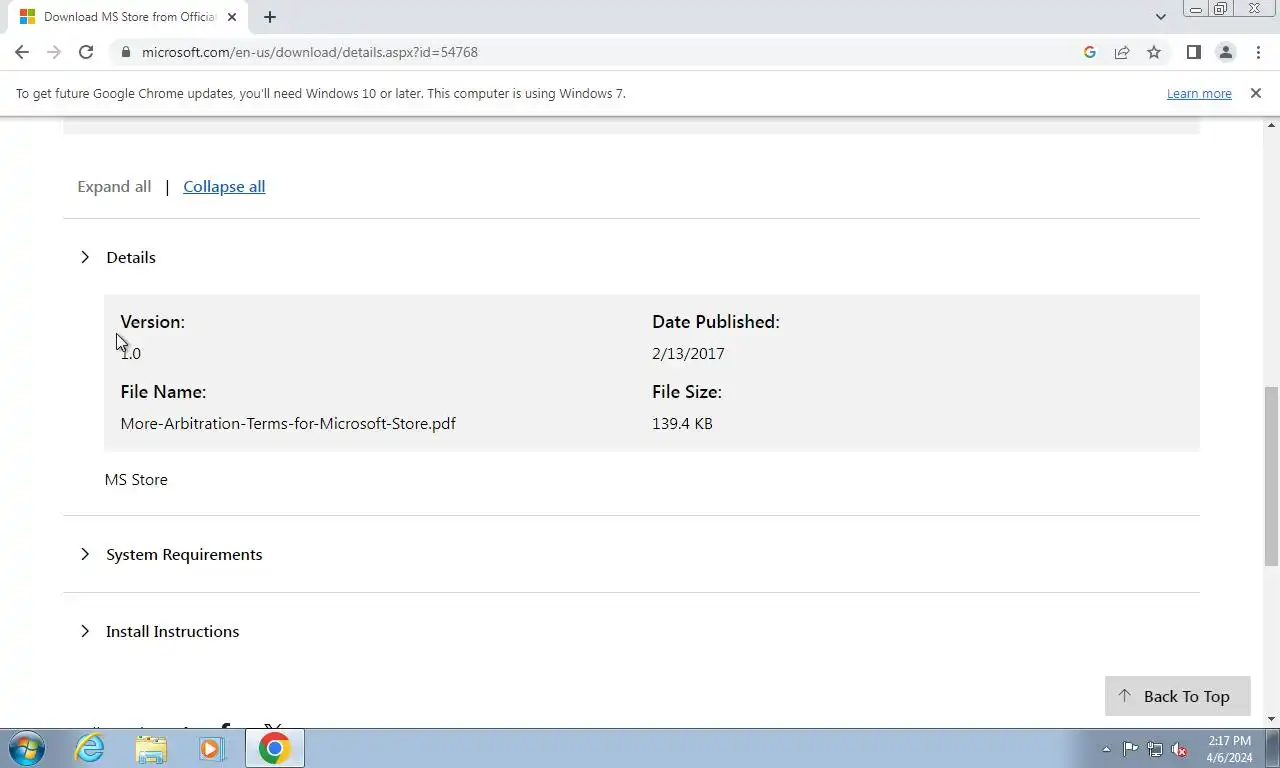This screenshot has height=768, width=1280.
Task: Click Collapse all link
Action: tap(224, 186)
